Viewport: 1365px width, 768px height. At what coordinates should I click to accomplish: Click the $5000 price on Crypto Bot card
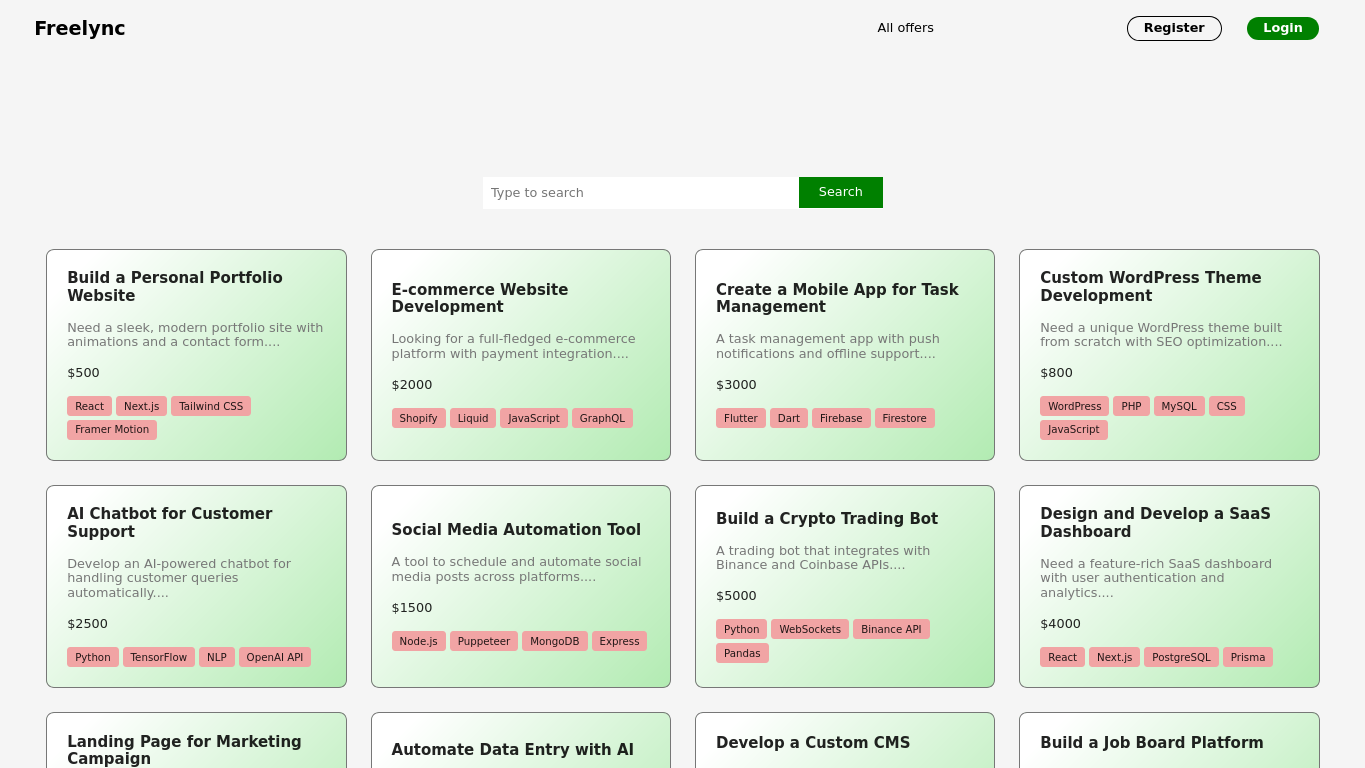pos(736,596)
